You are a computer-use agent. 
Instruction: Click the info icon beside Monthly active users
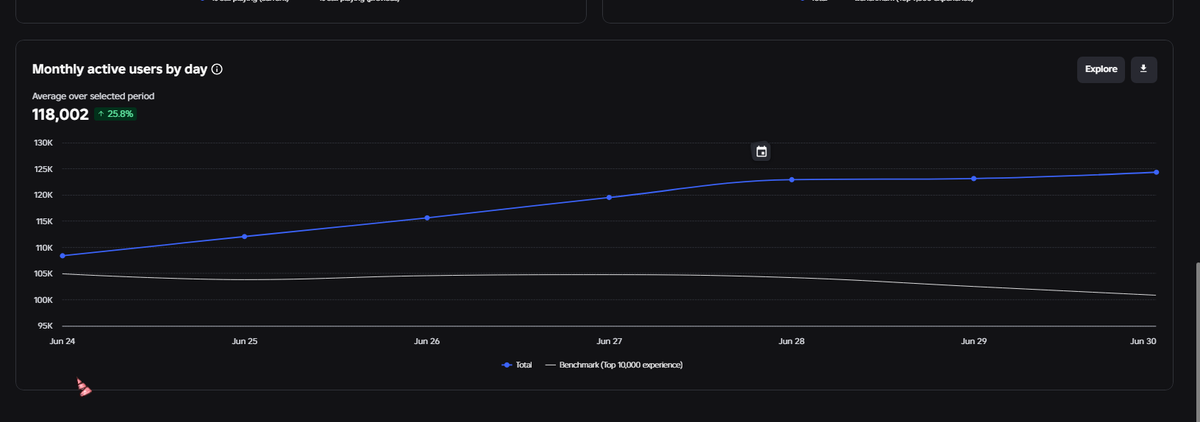pos(217,70)
